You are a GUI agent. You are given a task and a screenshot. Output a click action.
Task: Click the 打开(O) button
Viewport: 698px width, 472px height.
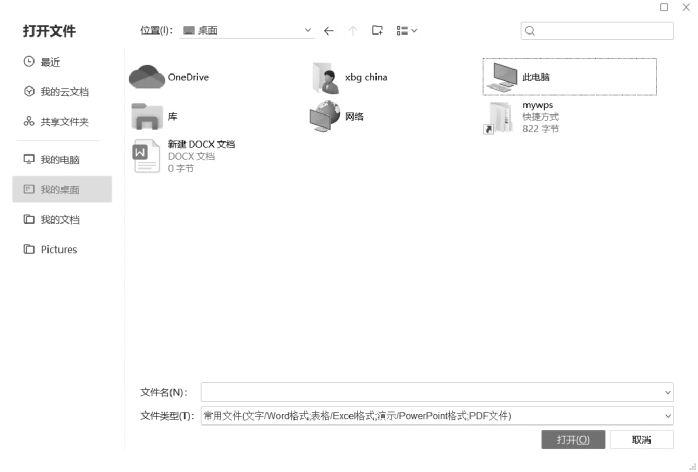573,439
